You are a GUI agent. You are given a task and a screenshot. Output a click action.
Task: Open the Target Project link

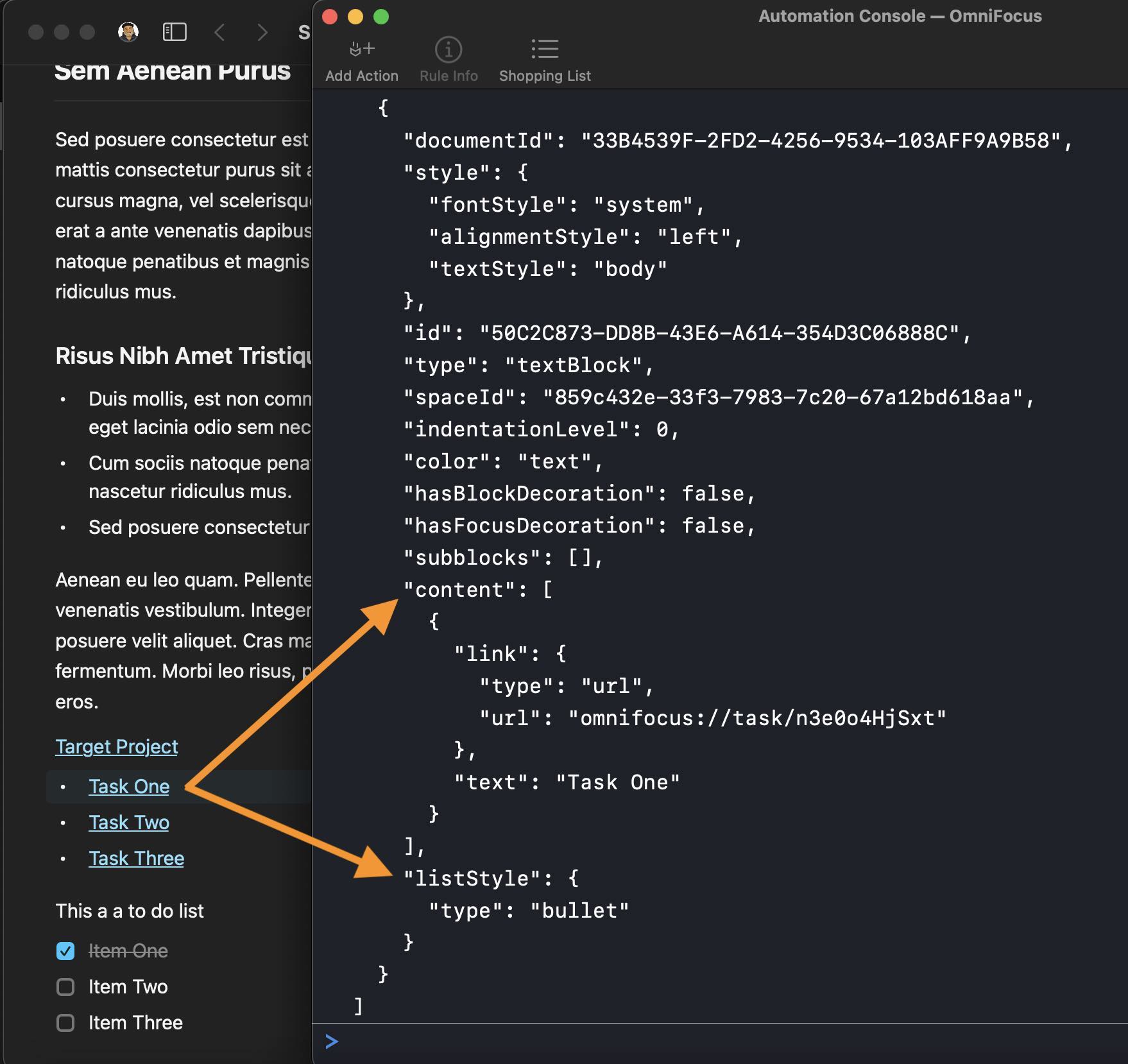pyautogui.click(x=117, y=746)
